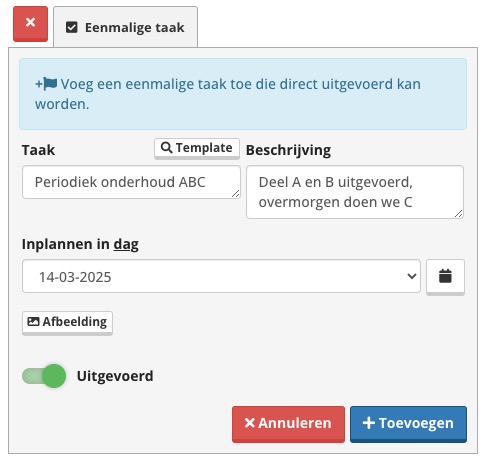Viewport: 483px width, 460px height.
Task: Switch to the Eenmalige taak tab
Action: click(x=125, y=27)
